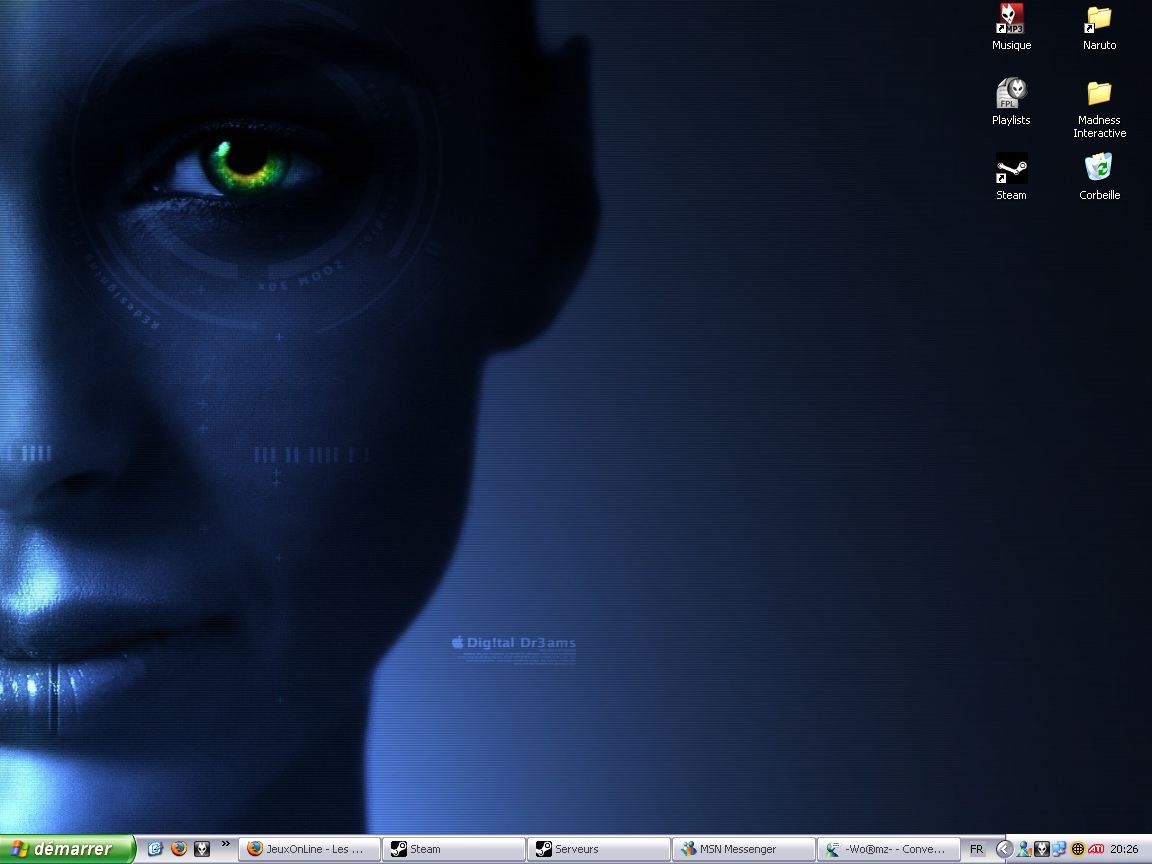Switch to the Serveurs taskbar window
This screenshot has width=1152, height=864.
tap(599, 849)
